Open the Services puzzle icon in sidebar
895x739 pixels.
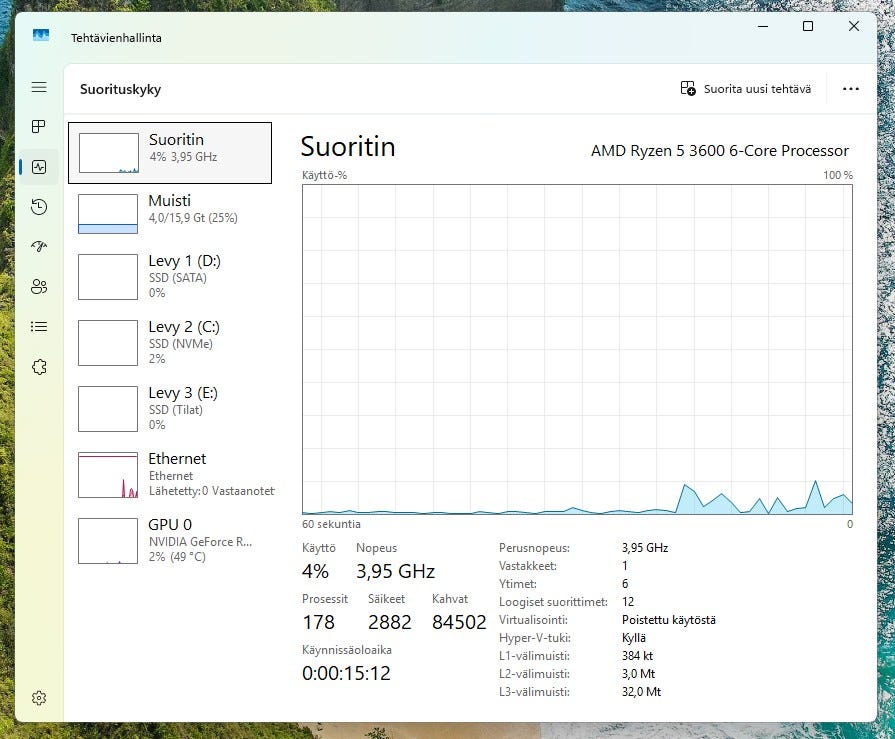(39, 367)
